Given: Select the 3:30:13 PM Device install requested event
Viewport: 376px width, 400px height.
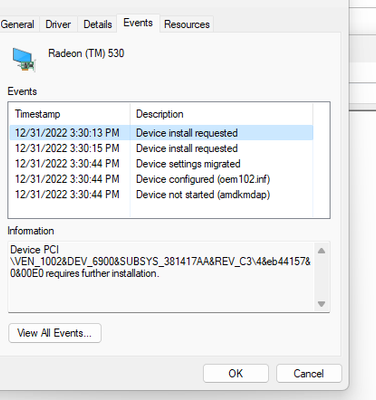Looking at the screenshot, I should [161, 133].
